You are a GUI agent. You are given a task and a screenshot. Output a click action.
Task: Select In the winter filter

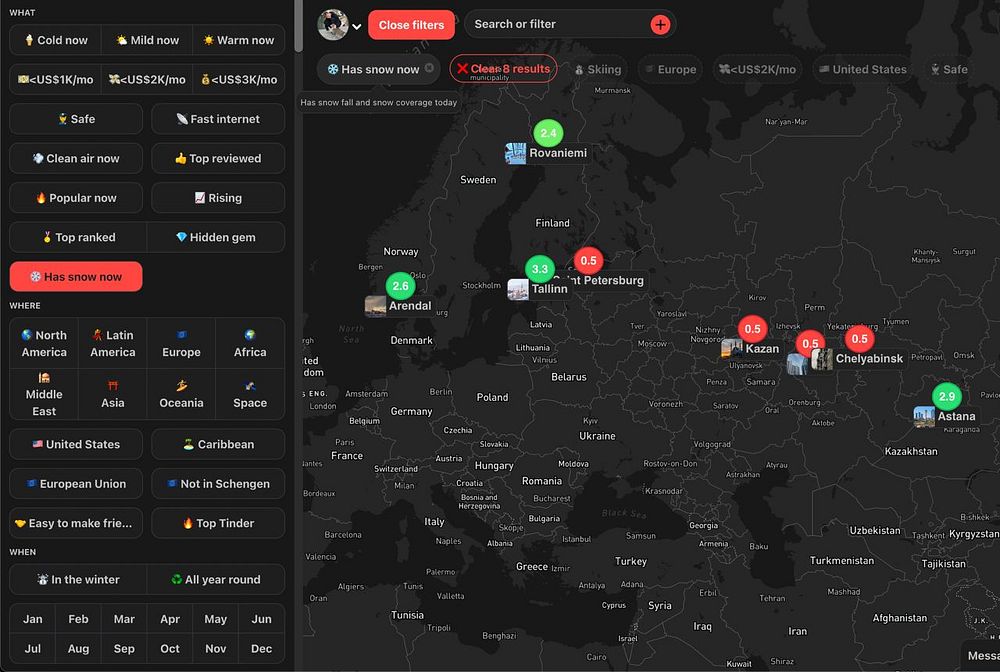[x=78, y=580]
